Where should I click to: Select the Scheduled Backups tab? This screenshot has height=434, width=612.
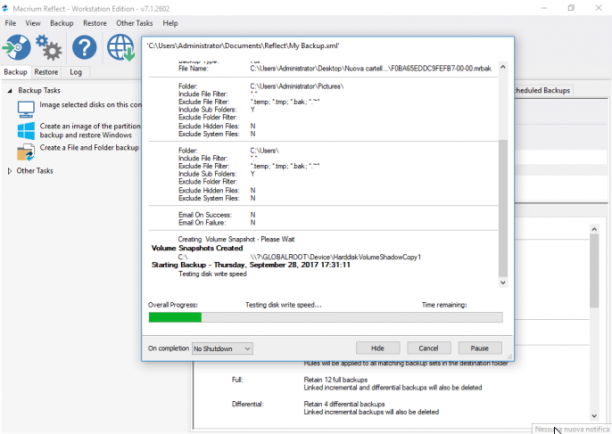[544, 91]
